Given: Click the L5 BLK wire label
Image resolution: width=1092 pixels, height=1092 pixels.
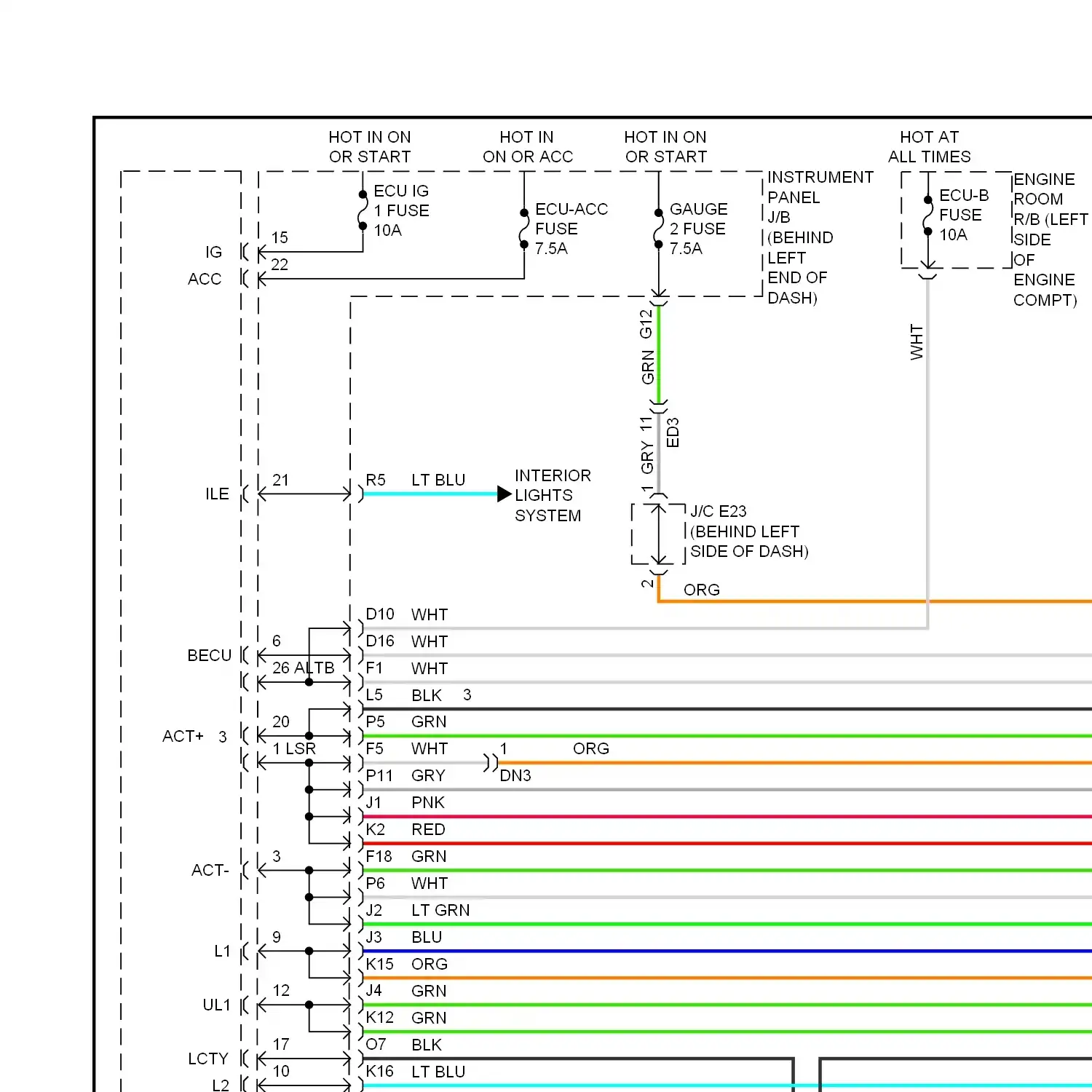Looking at the screenshot, I should pyautogui.click(x=403, y=695).
